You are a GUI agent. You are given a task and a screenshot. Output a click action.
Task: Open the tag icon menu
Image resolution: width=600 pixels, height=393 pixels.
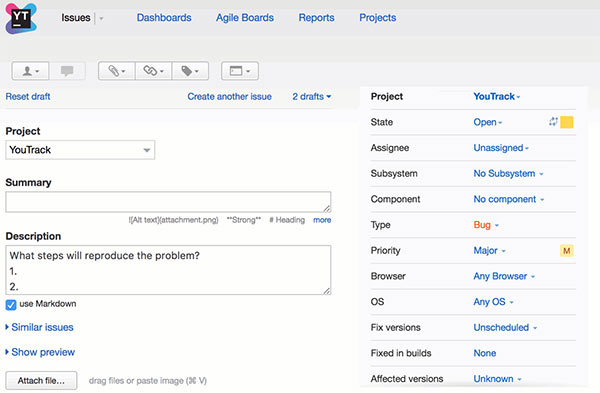(x=190, y=71)
